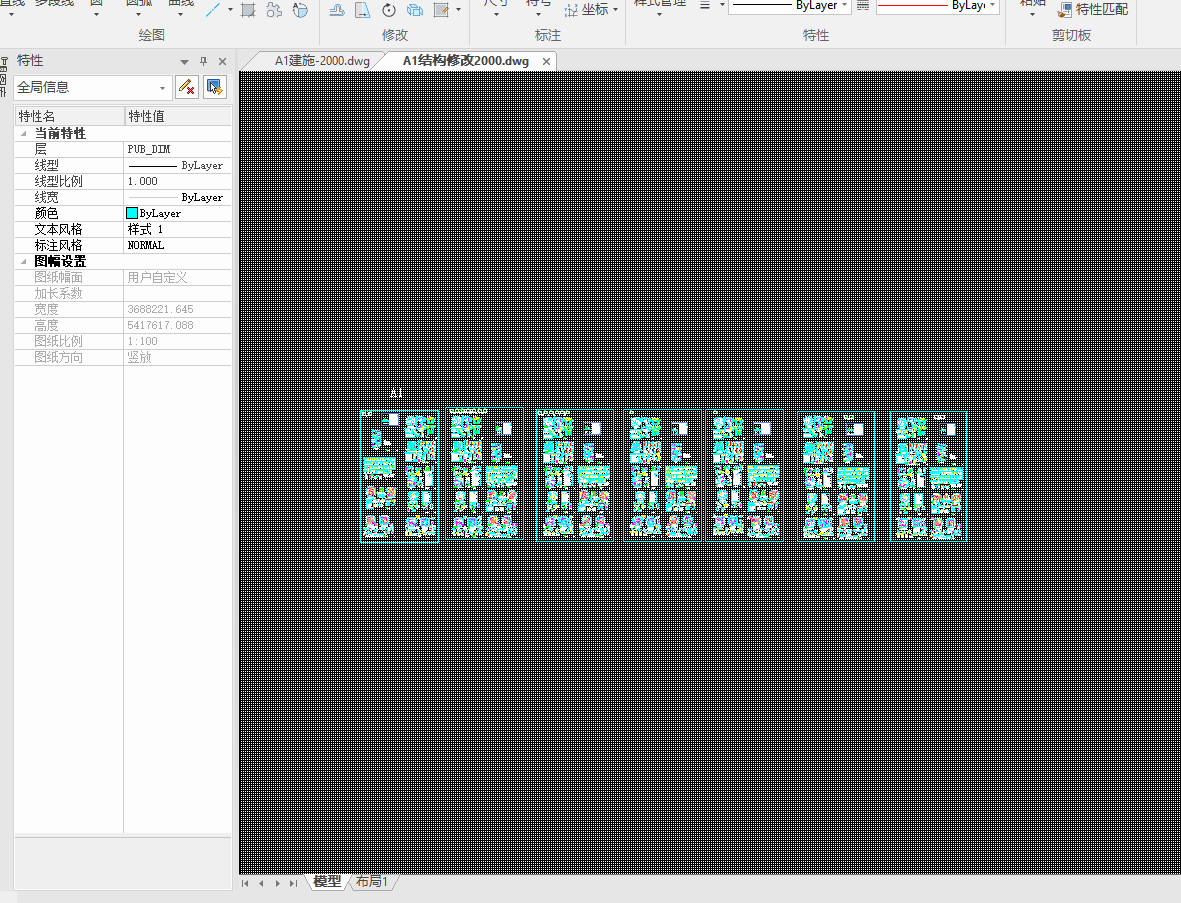Select the Hatch fill tool icon
This screenshot has height=903, width=1181.
[x=248, y=10]
